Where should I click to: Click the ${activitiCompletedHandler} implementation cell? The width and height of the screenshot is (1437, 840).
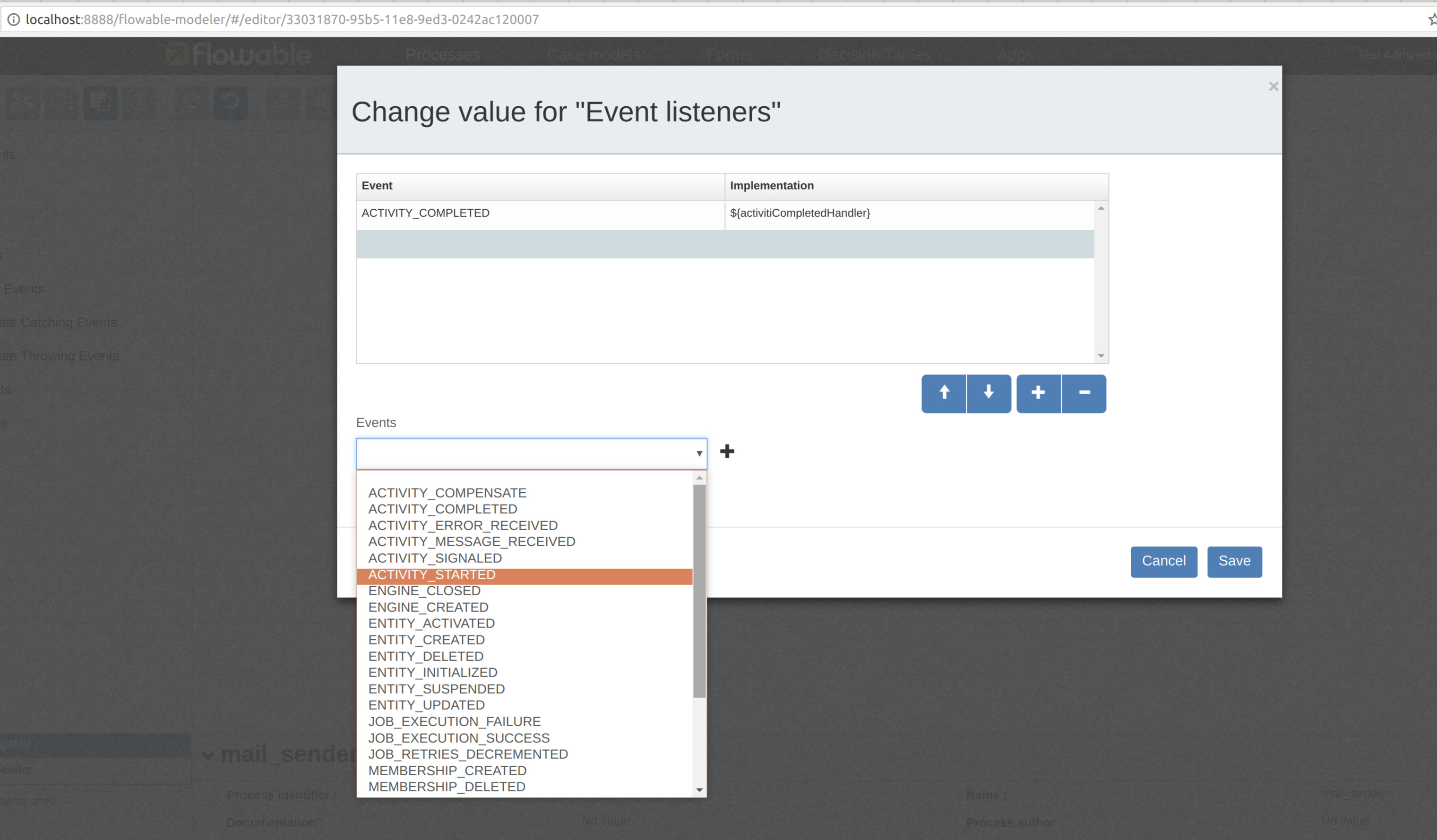coord(910,214)
